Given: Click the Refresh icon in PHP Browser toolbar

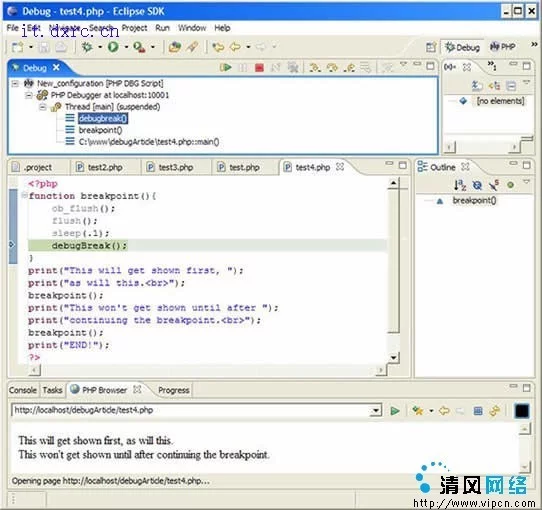Looking at the screenshot, I should [495, 411].
